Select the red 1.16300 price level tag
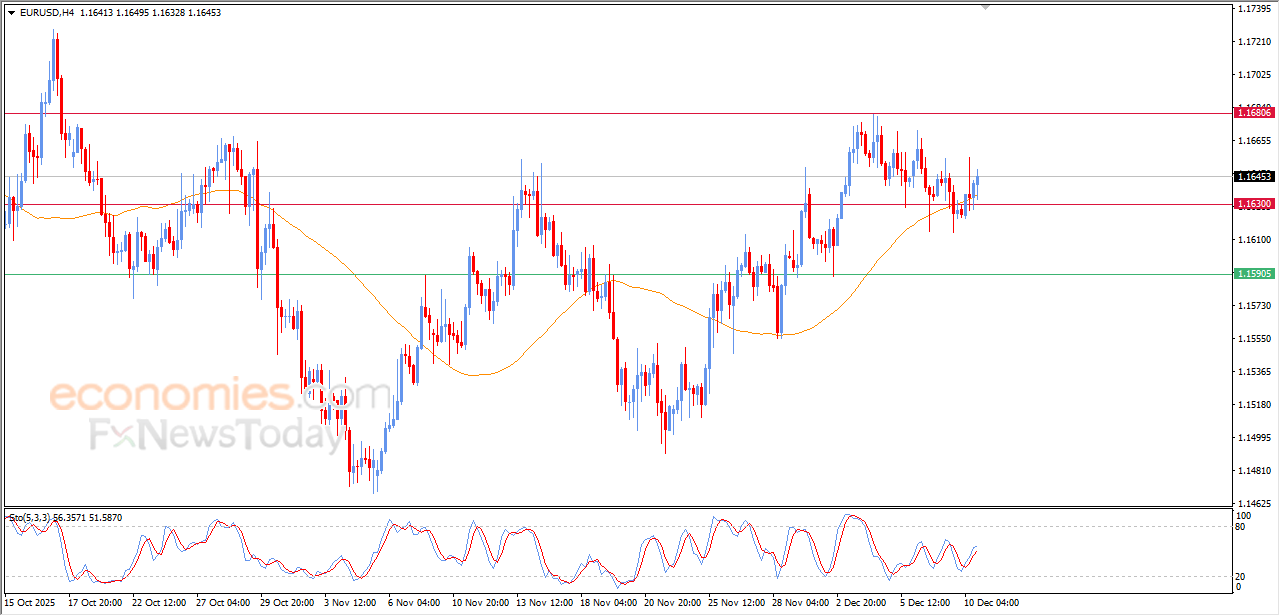This screenshot has width=1280, height=616. point(1254,204)
